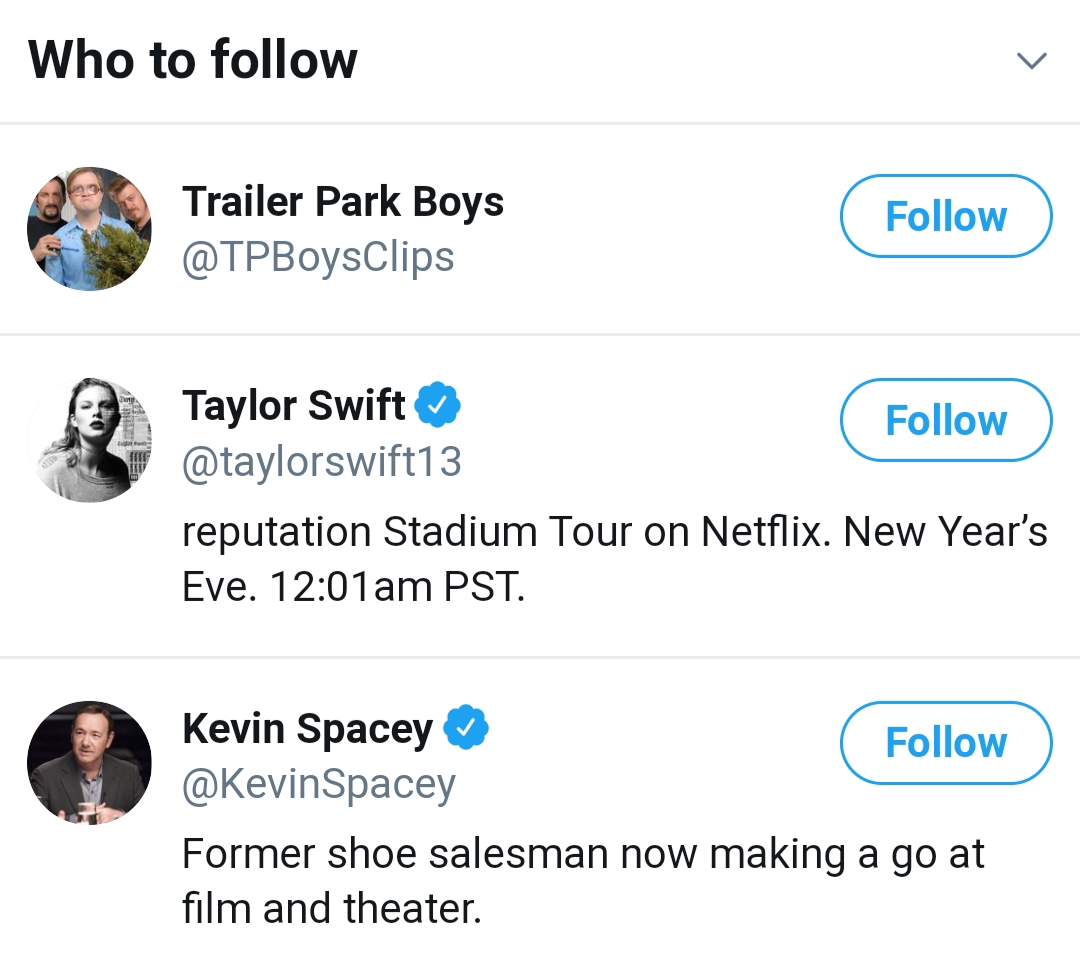
Task: Select the Taylor Swift display name
Action: (x=293, y=406)
